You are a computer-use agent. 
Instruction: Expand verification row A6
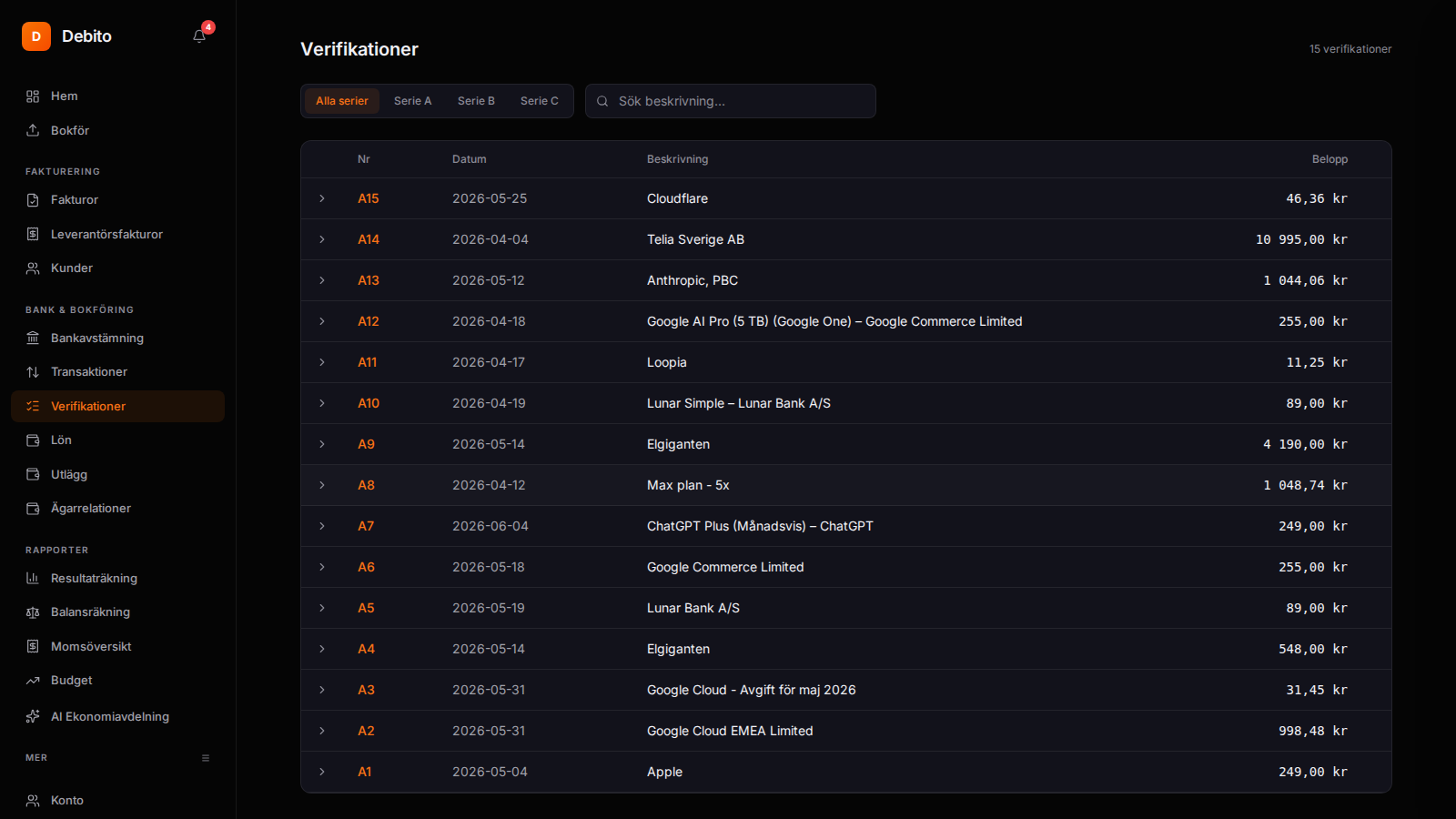point(322,567)
